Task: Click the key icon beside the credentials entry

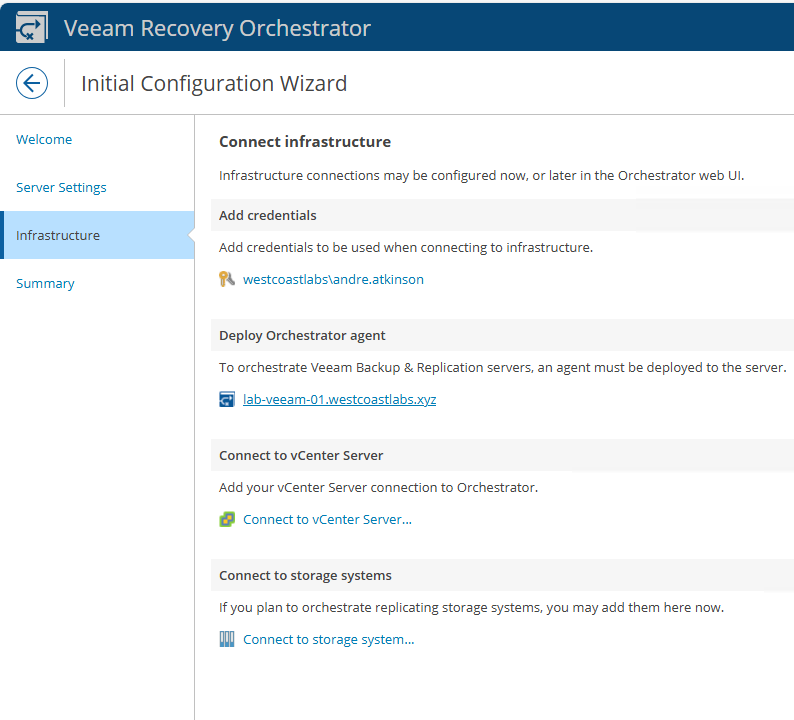Action: point(227,280)
